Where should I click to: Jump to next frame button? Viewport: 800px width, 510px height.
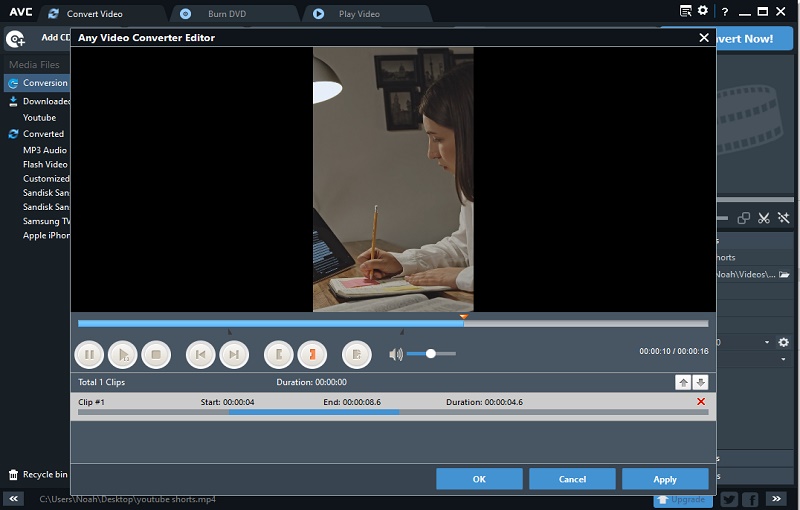point(234,354)
